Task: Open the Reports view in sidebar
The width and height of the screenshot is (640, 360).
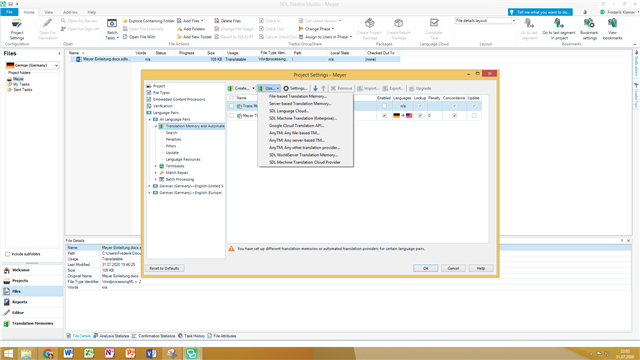Action: pos(32,302)
